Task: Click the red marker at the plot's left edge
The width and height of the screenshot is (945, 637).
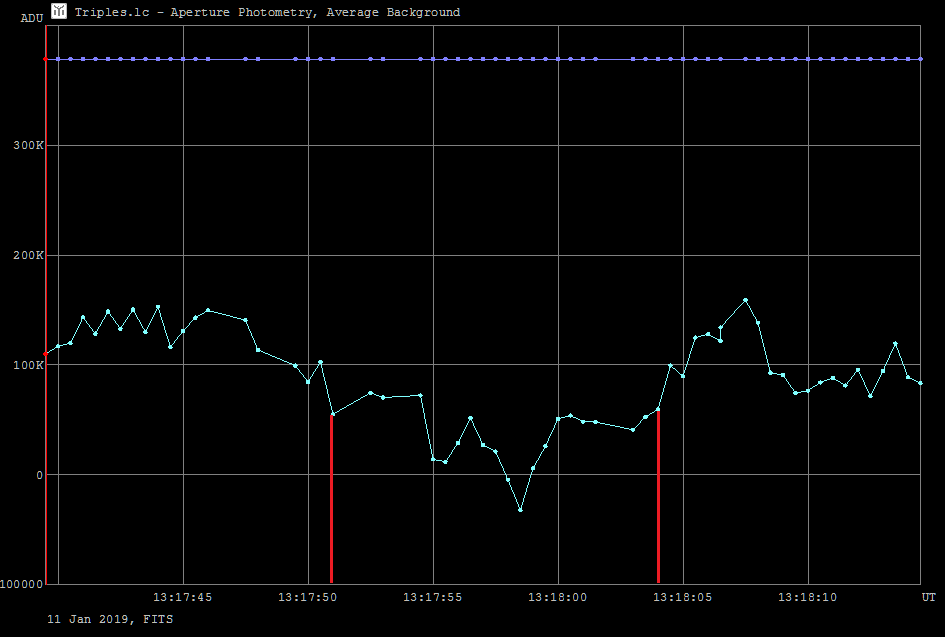Action: coord(46,304)
